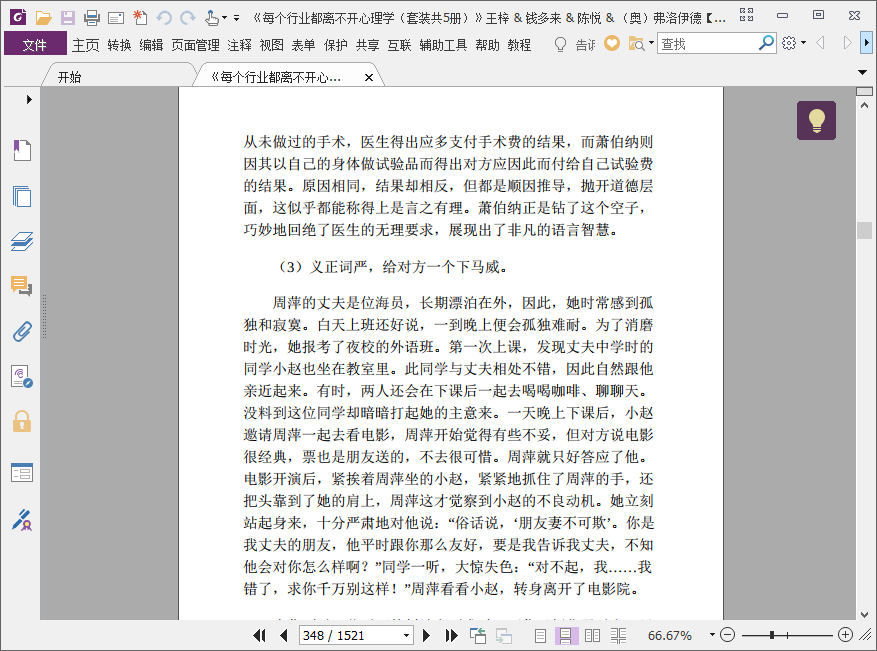Show the Attachments paperclip panel
Viewport: 877px width, 651px height.
[x=21, y=331]
